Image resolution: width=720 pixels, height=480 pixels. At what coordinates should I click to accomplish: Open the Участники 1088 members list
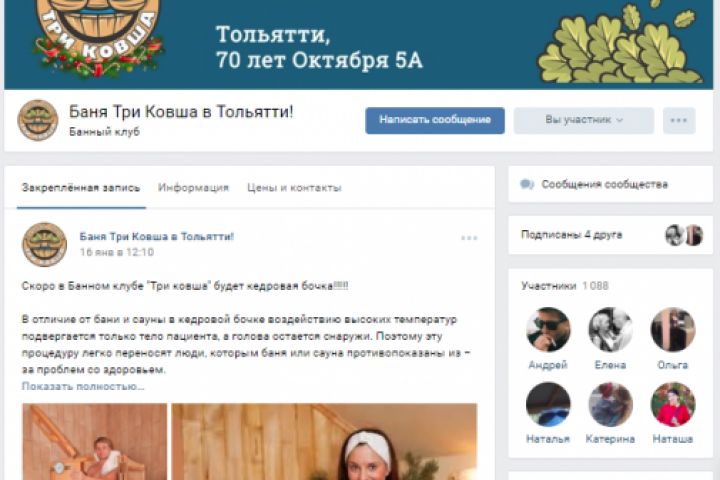pos(564,286)
